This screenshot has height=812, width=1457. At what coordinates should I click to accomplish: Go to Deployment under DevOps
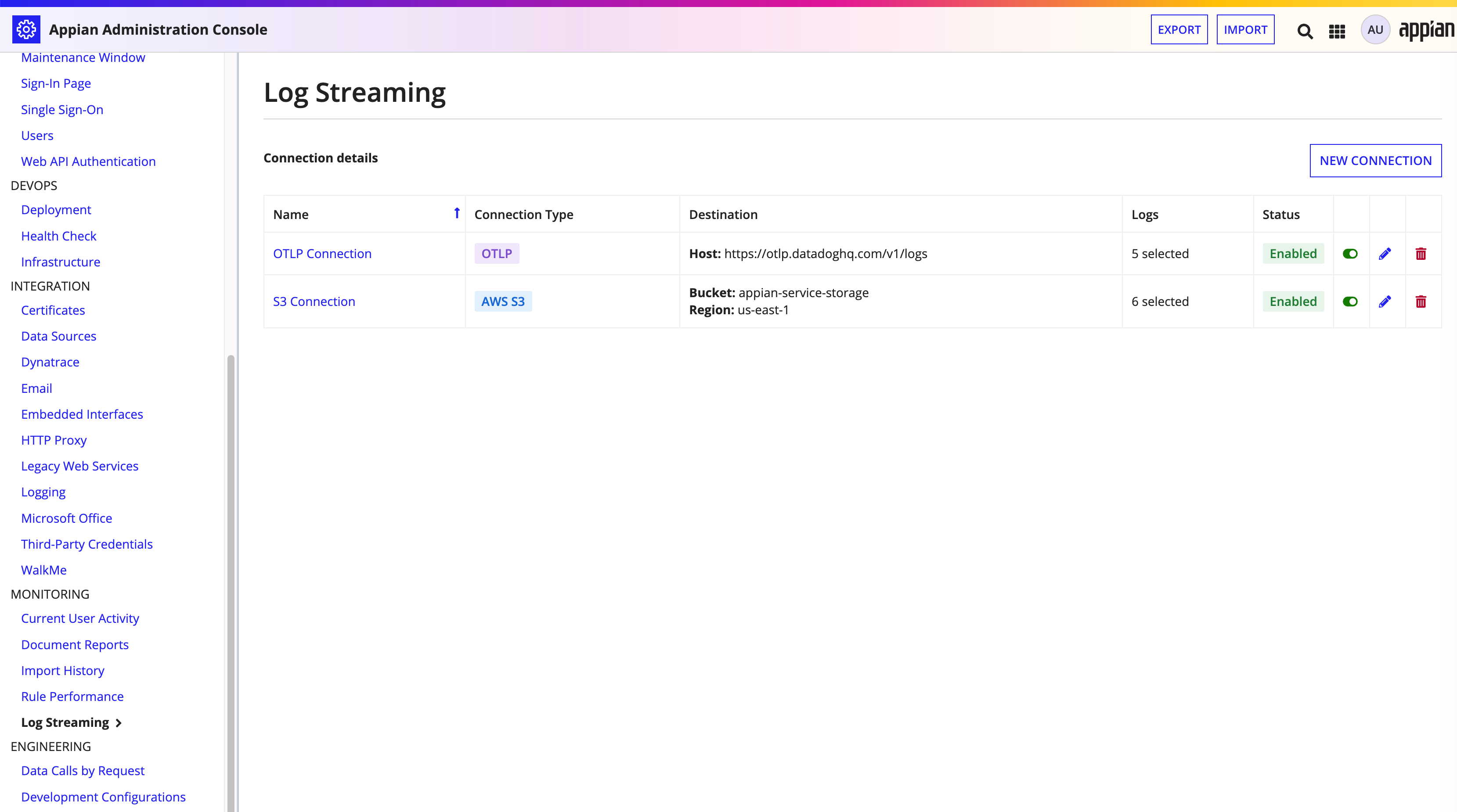[x=56, y=210]
